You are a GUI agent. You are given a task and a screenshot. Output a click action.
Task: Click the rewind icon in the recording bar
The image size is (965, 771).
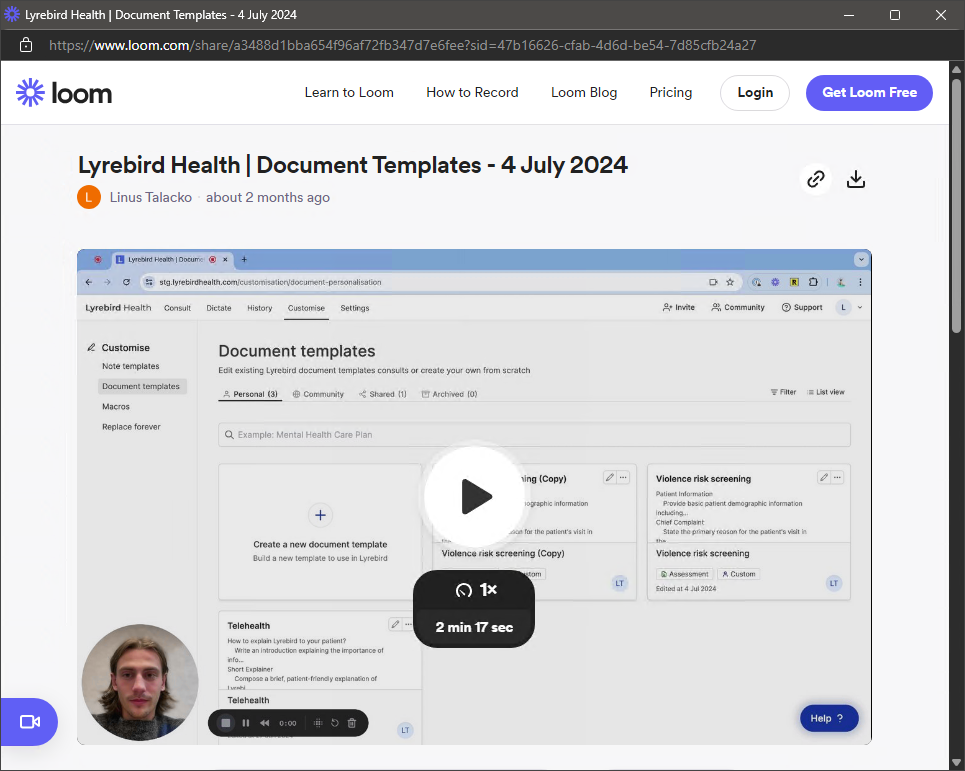265,723
